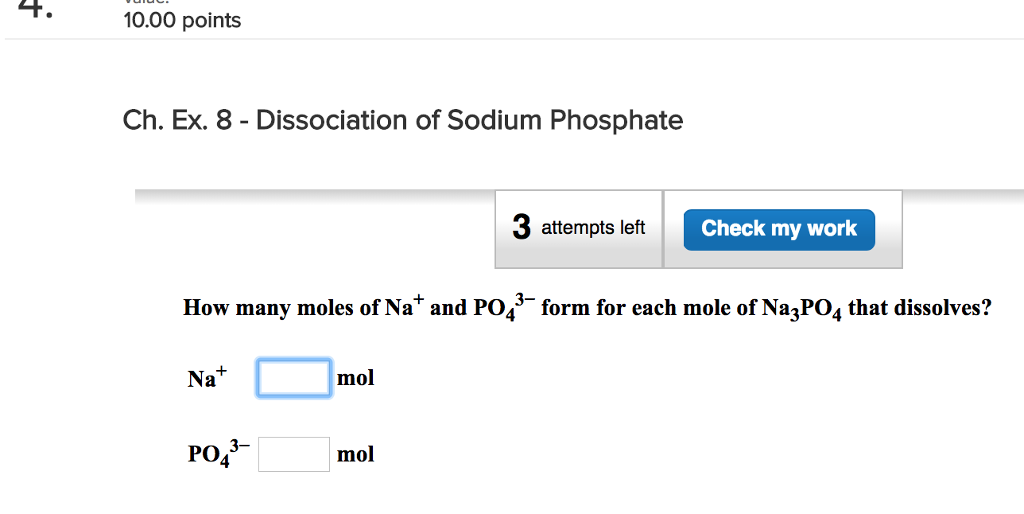1024x514 pixels.
Task: Click the '3 attempts left' box
Action: click(579, 229)
